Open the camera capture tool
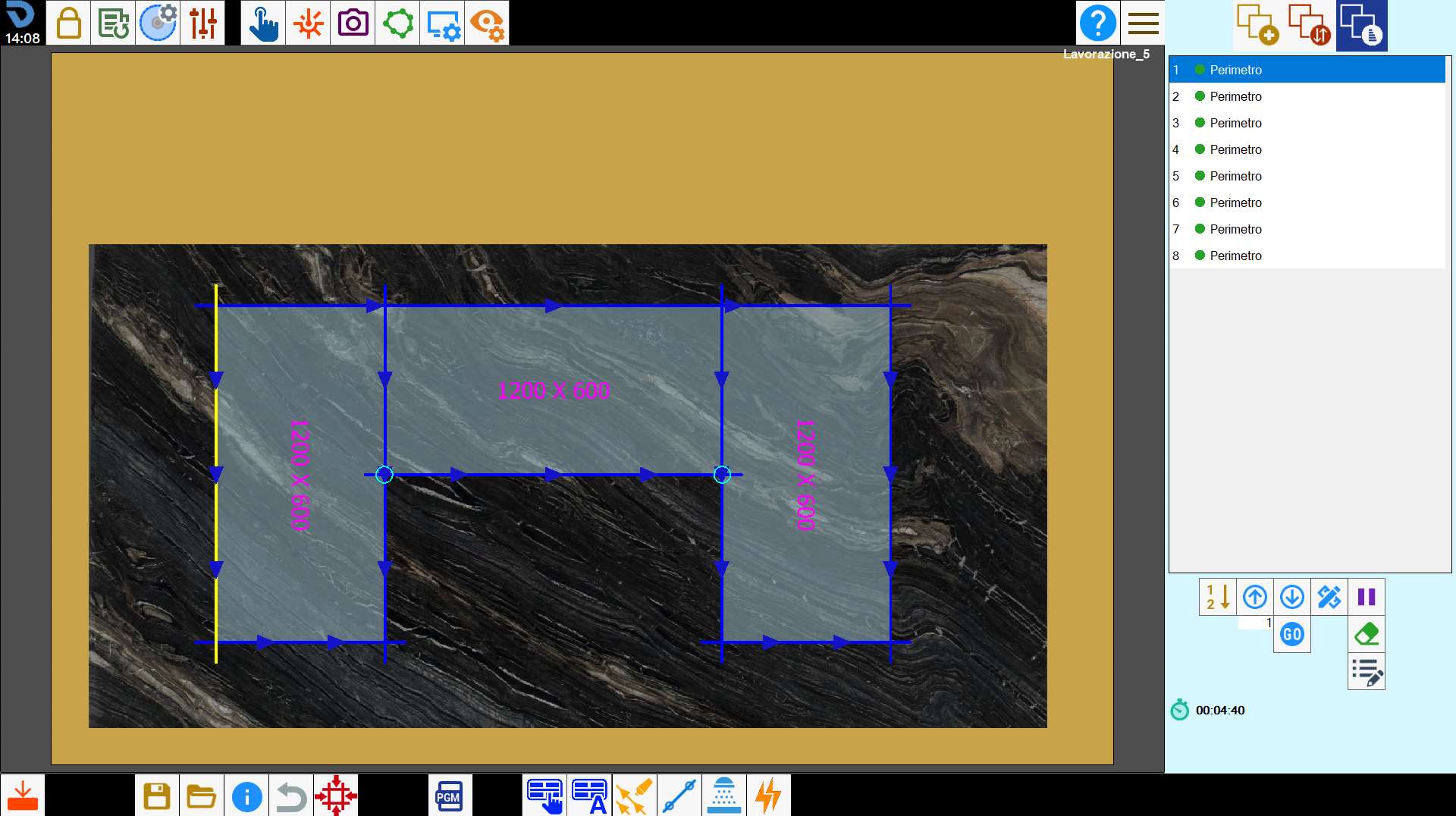This screenshot has height=816, width=1456. pyautogui.click(x=353, y=23)
